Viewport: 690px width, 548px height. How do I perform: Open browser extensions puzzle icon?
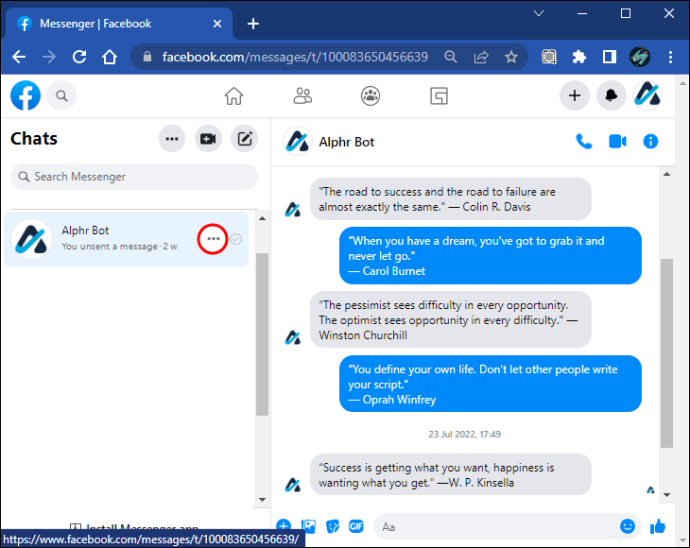coord(579,57)
